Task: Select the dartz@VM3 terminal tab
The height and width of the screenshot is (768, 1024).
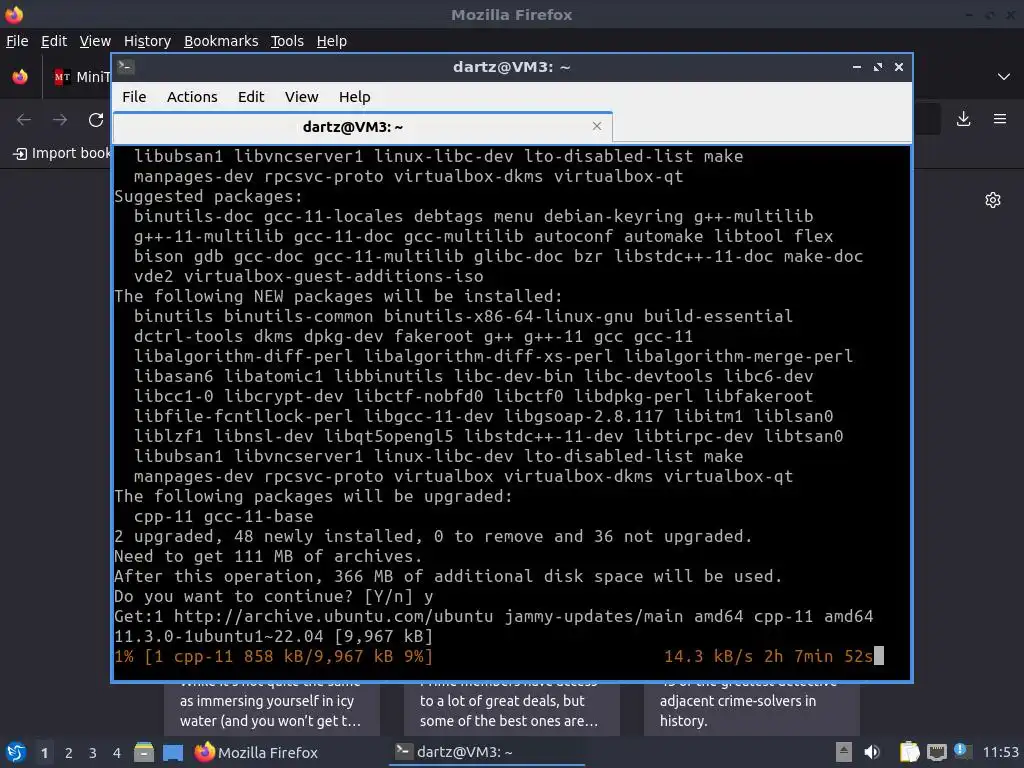Action: coord(362,127)
